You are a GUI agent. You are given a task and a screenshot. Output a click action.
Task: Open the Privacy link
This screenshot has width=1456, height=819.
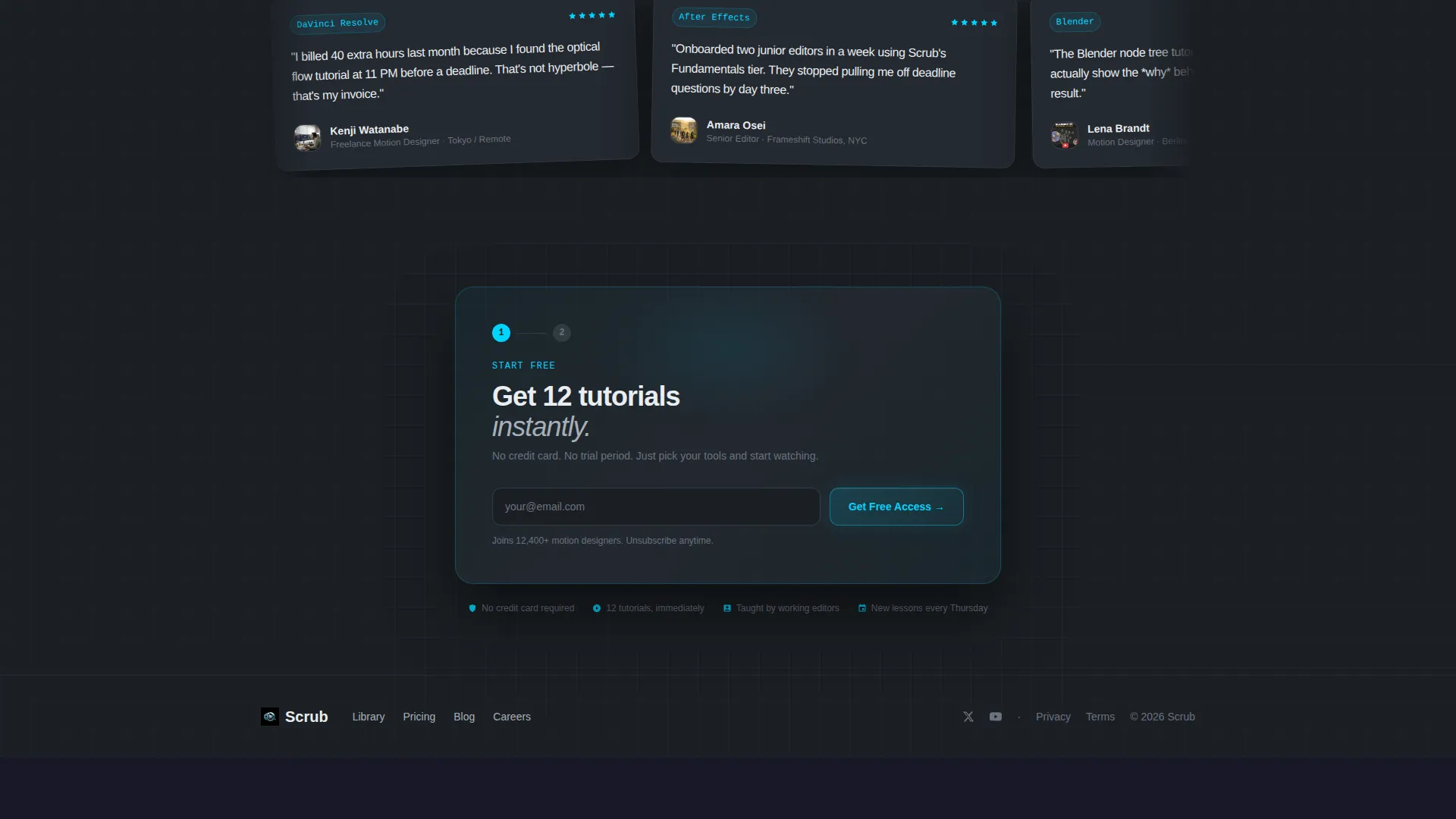pyautogui.click(x=1053, y=717)
